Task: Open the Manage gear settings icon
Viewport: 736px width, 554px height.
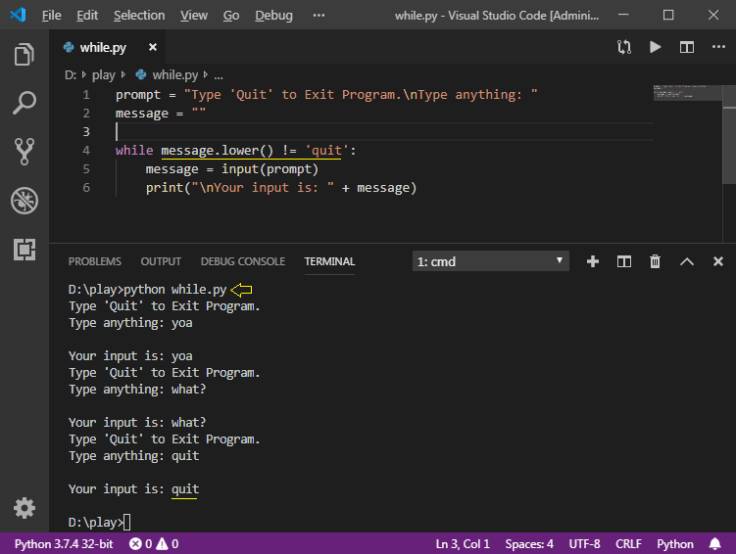Action: click(24, 507)
